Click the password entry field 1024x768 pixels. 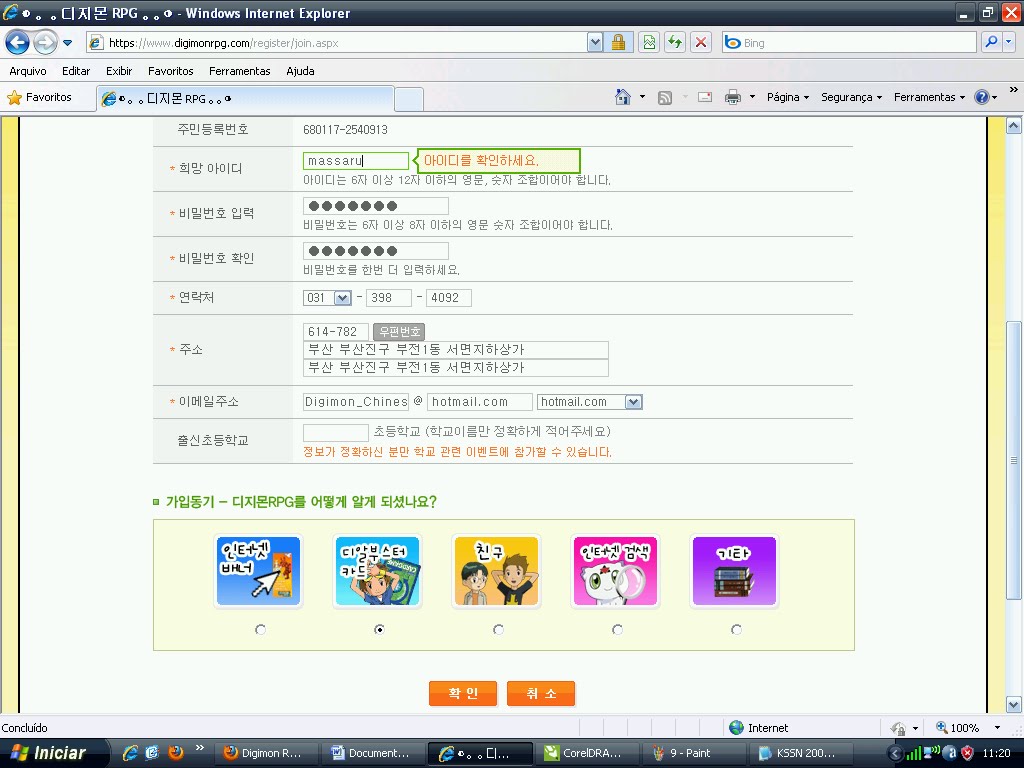(x=376, y=206)
